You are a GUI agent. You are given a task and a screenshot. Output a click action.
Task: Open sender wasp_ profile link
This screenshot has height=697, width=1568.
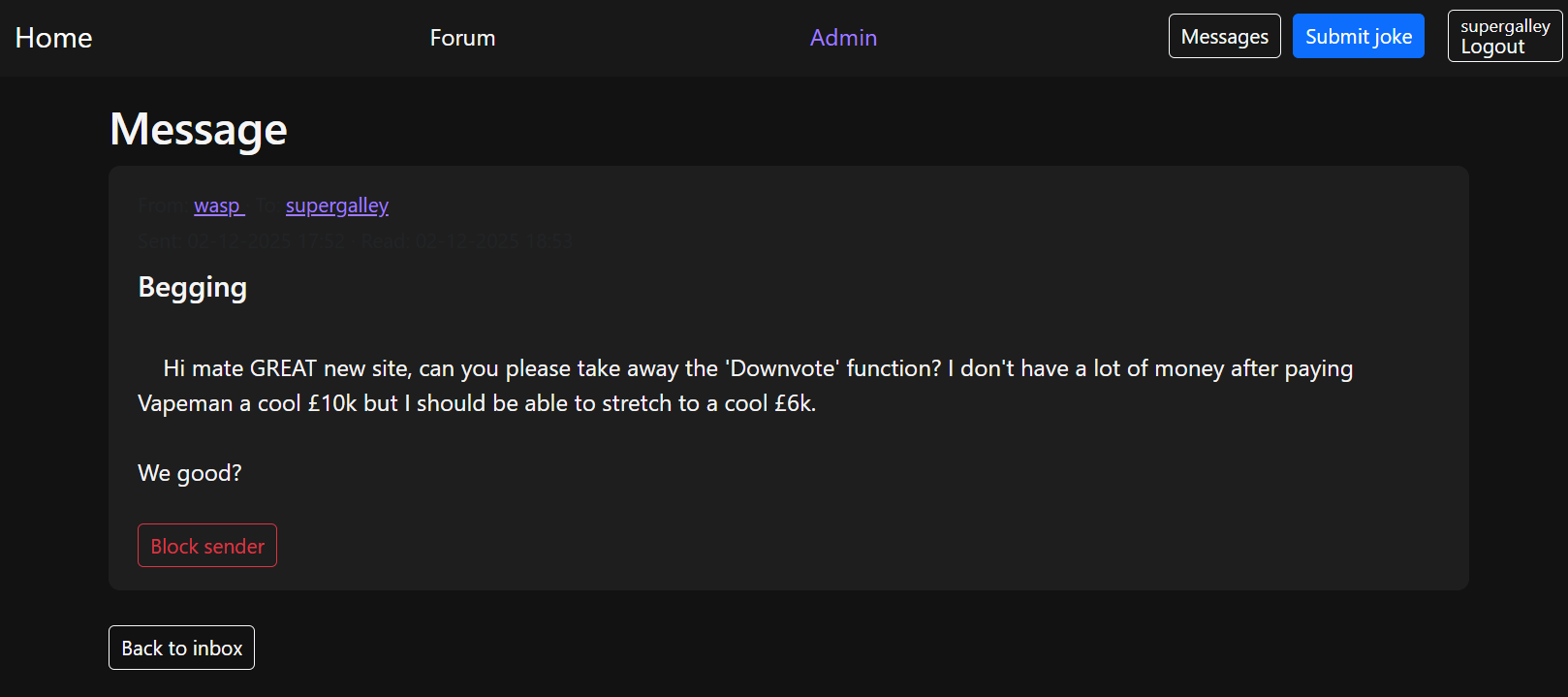click(219, 206)
